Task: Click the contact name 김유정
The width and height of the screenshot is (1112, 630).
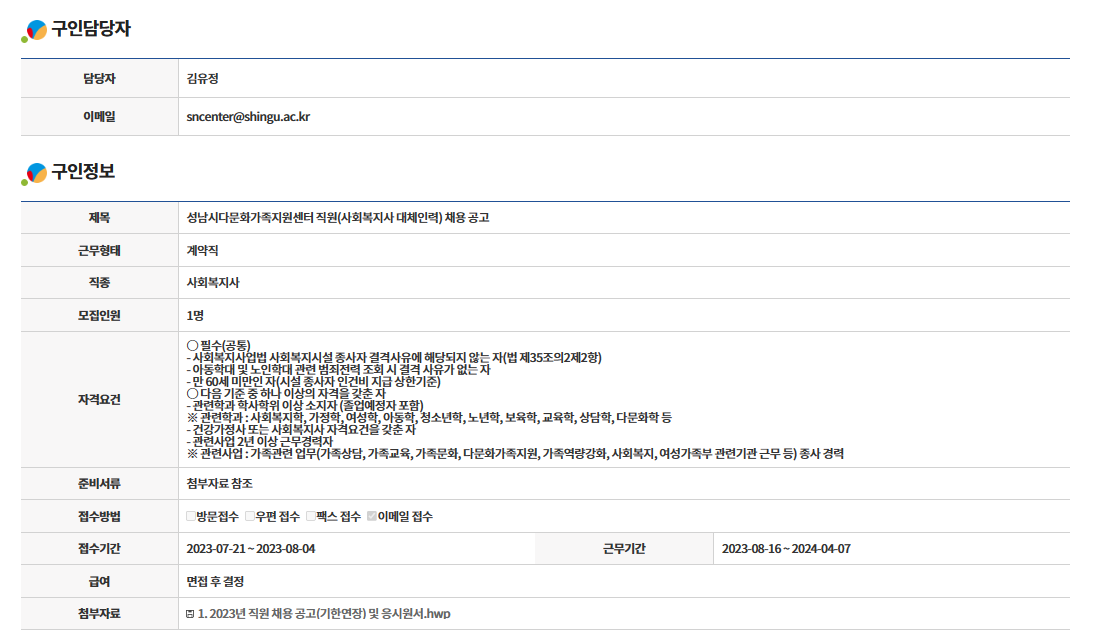Action: pos(203,78)
